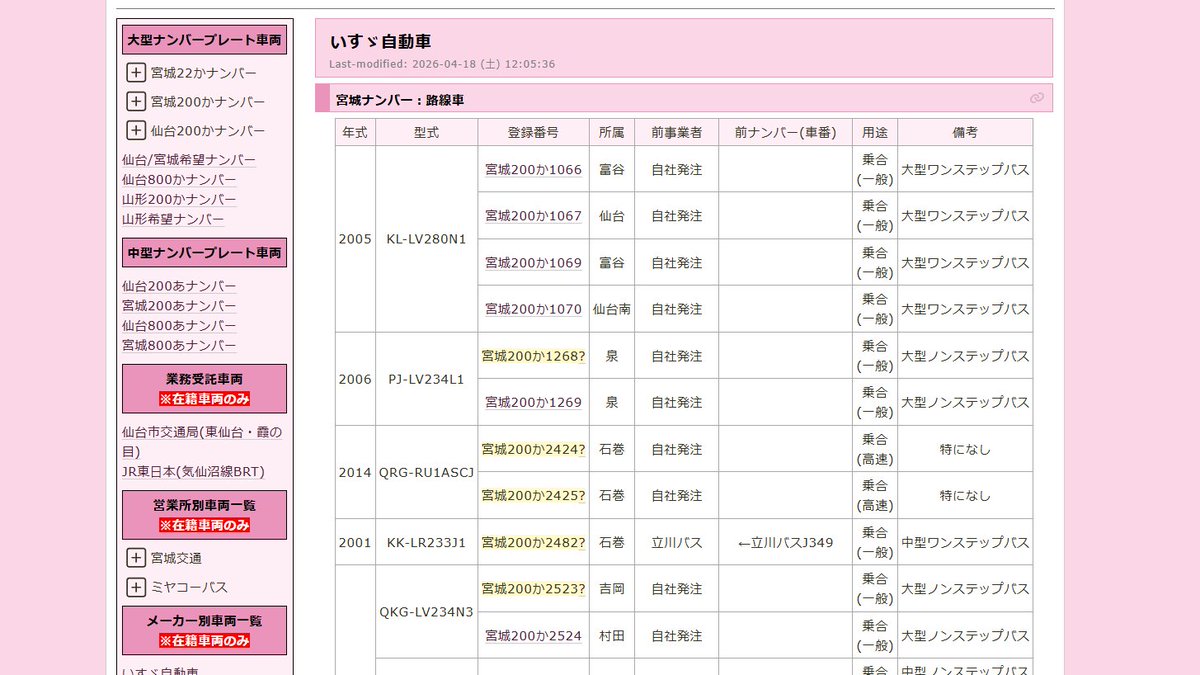
Task: Click the 登録番号 column header
Action: tap(533, 132)
